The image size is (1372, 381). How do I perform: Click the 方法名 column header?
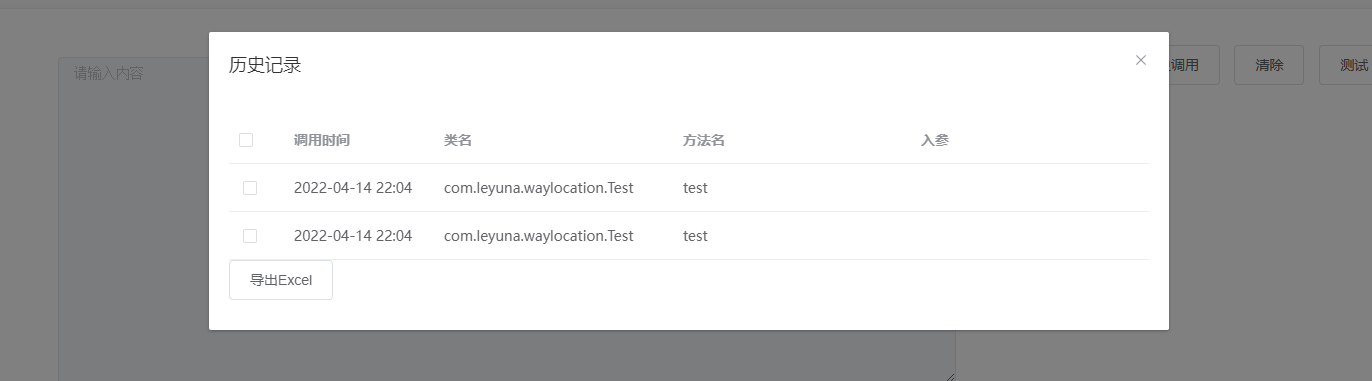(x=704, y=140)
